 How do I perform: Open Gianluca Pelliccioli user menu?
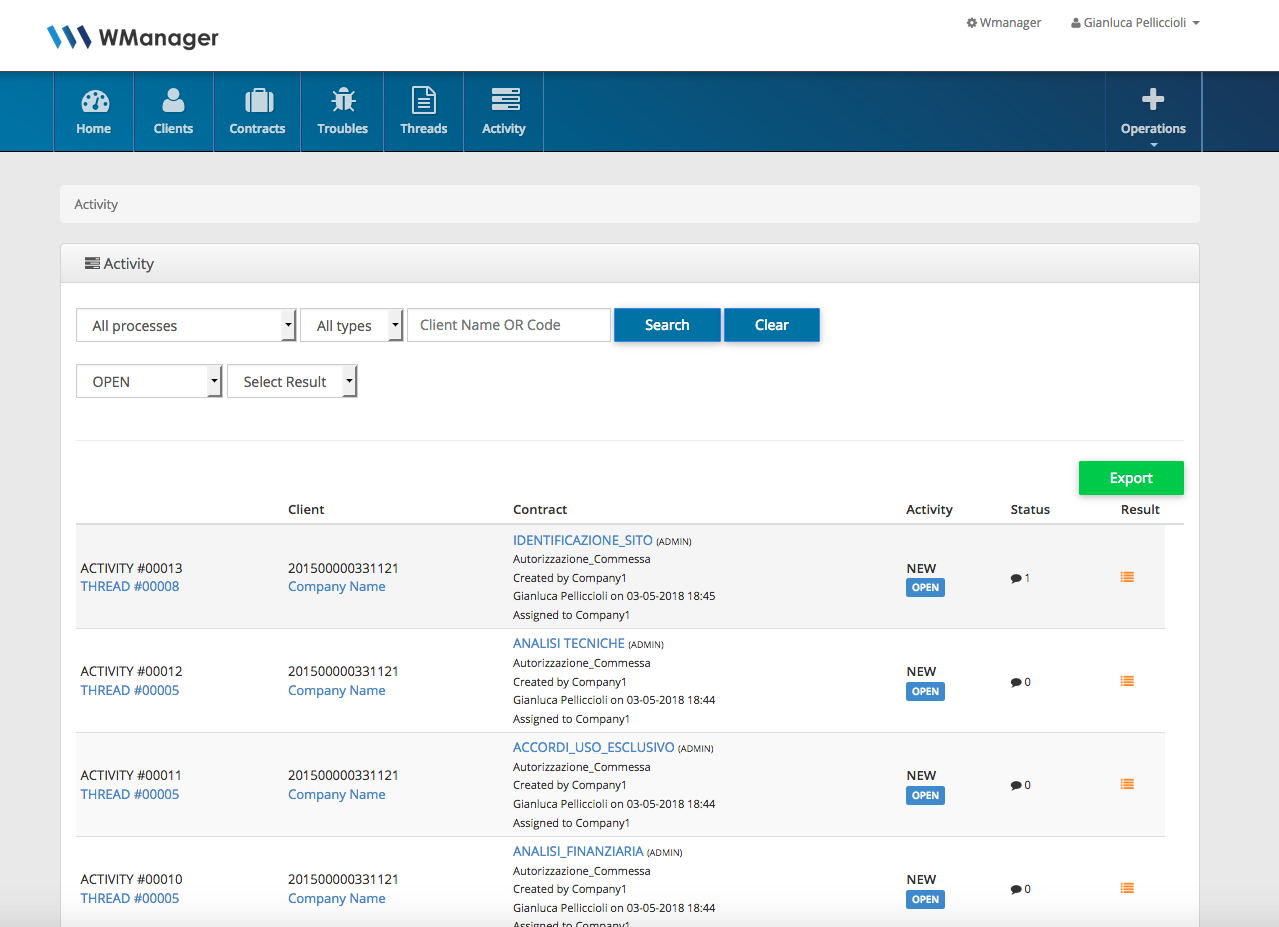coord(1135,23)
